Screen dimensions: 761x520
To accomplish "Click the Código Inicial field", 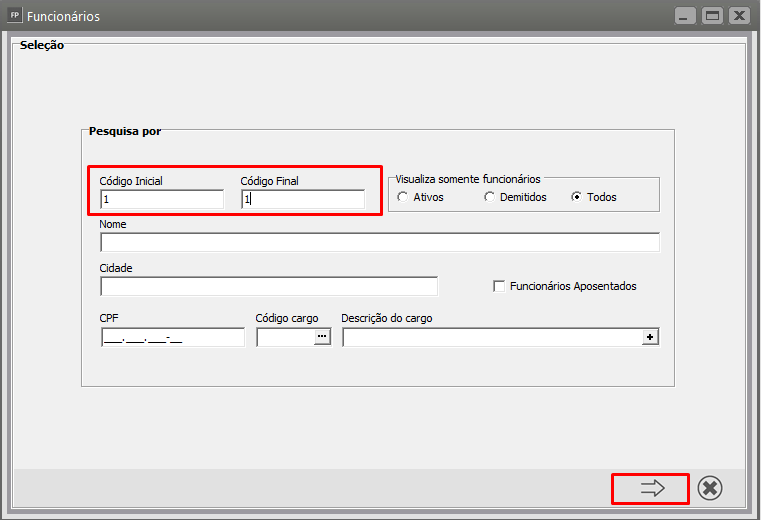I will pyautogui.click(x=162, y=199).
